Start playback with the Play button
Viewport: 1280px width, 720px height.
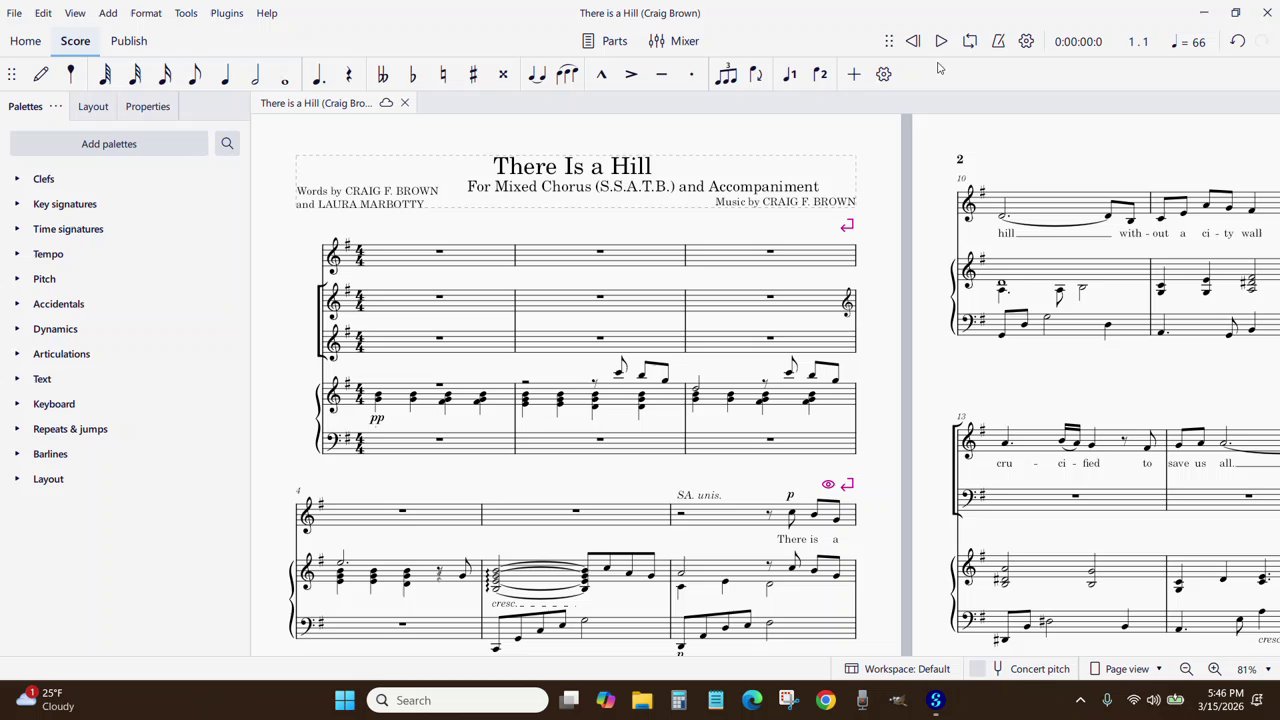941,41
